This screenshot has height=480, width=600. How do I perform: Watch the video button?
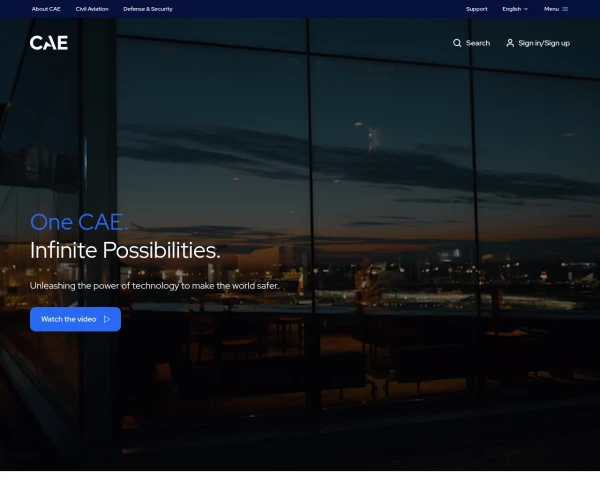pyautogui.click(x=75, y=319)
